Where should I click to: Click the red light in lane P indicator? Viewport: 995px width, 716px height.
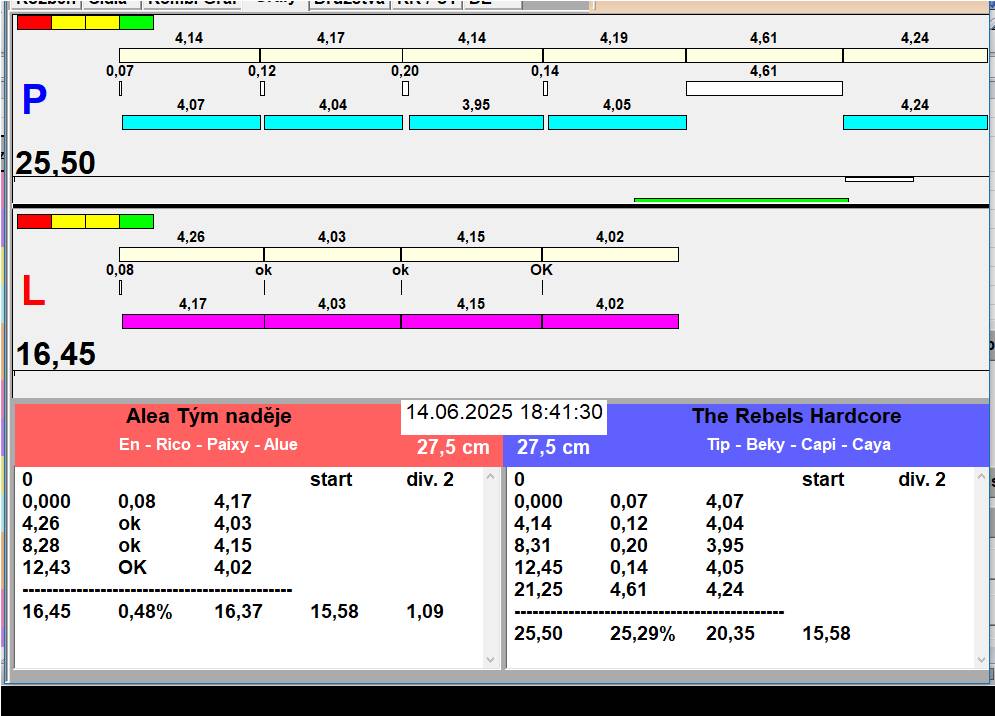(x=34, y=22)
